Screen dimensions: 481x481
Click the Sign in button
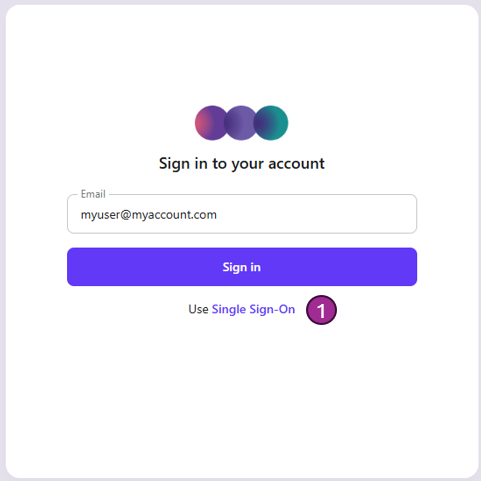242,267
